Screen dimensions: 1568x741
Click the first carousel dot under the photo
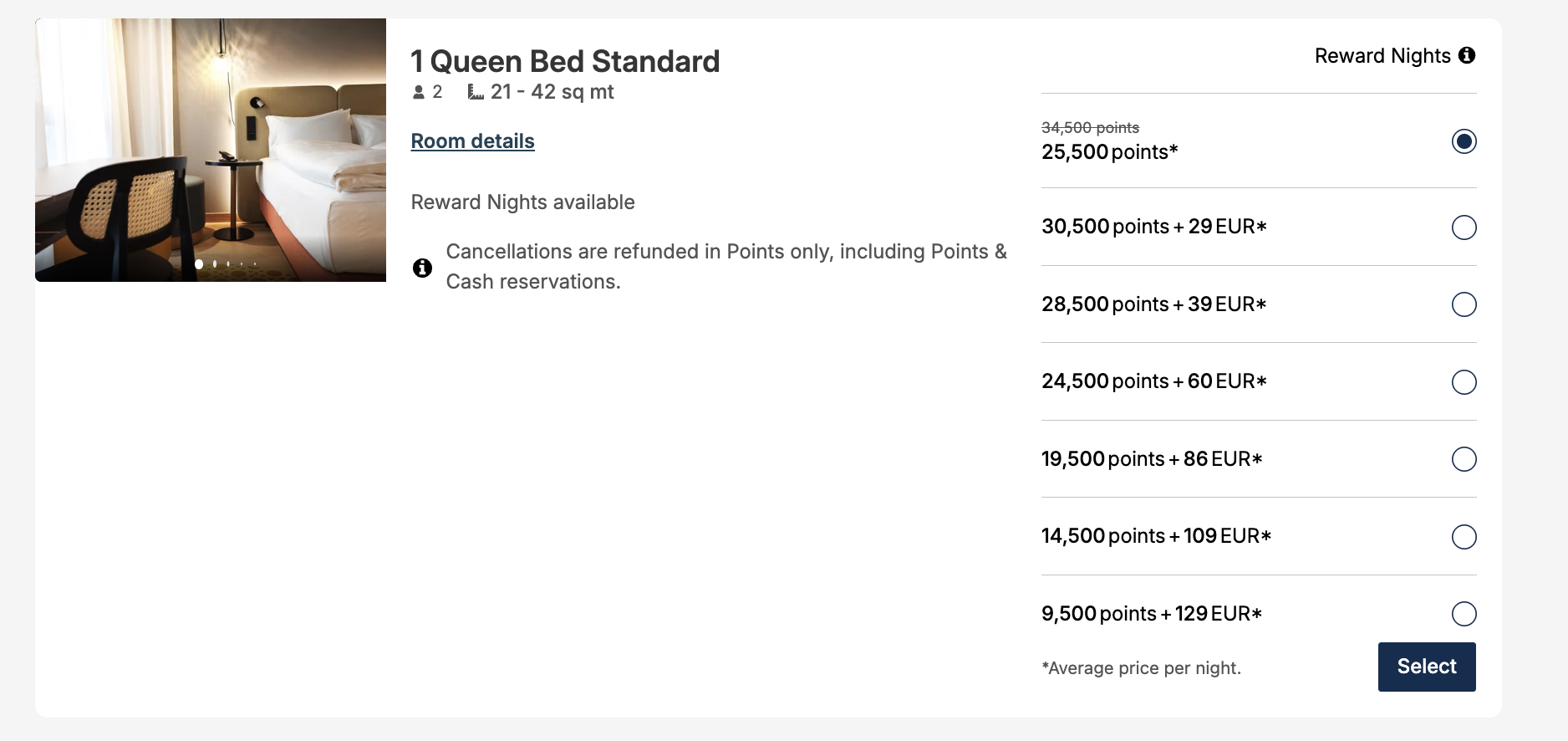point(199,264)
